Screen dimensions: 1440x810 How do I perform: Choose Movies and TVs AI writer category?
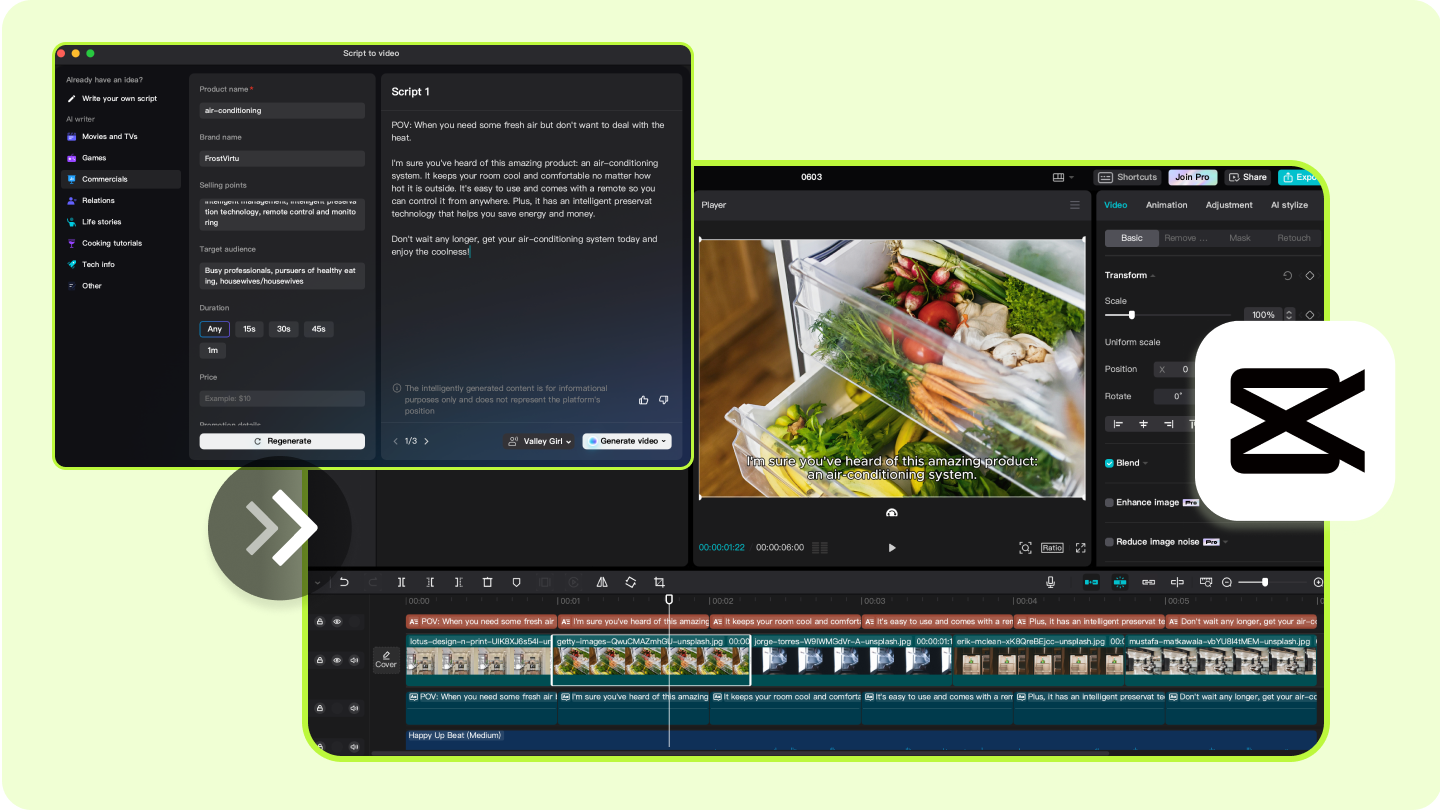coord(121,137)
